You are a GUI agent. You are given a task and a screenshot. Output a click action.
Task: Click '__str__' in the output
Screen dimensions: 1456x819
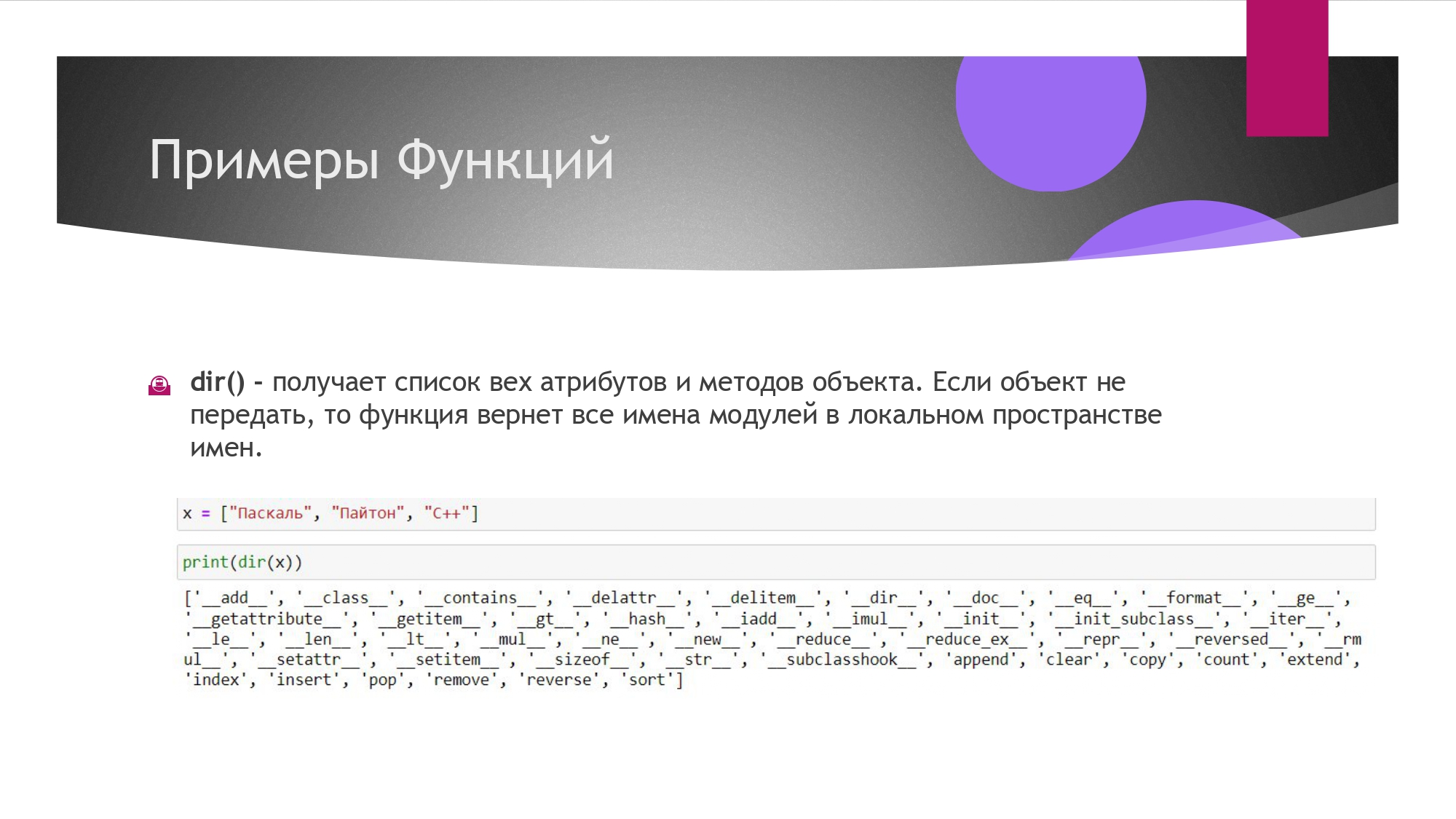[x=698, y=660]
